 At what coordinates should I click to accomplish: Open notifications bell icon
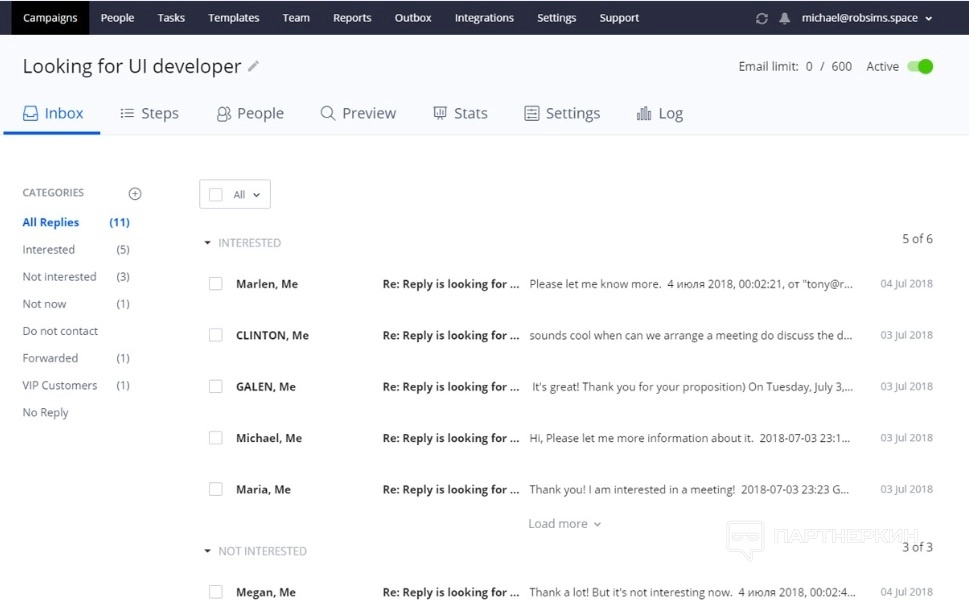785,18
